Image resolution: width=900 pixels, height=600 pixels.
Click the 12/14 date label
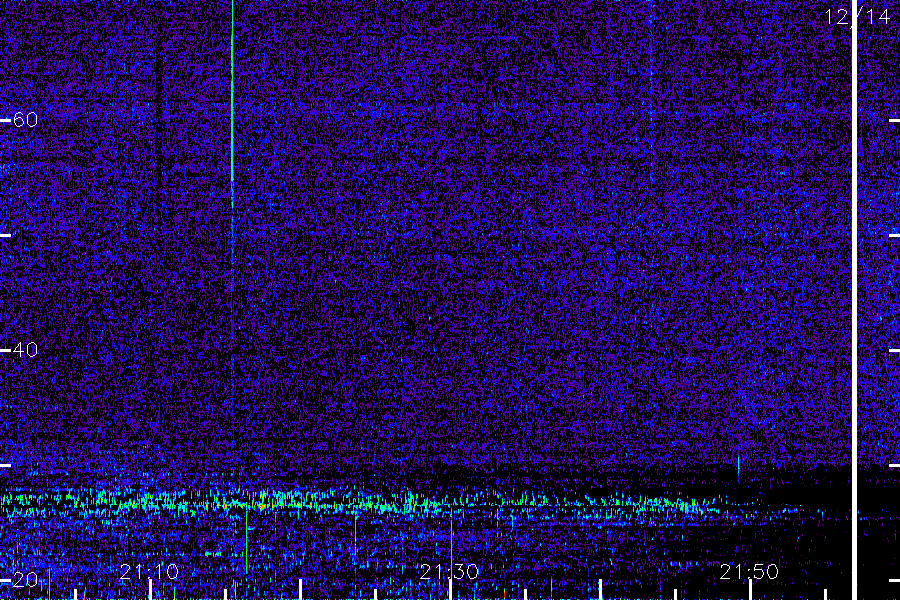coord(858,16)
